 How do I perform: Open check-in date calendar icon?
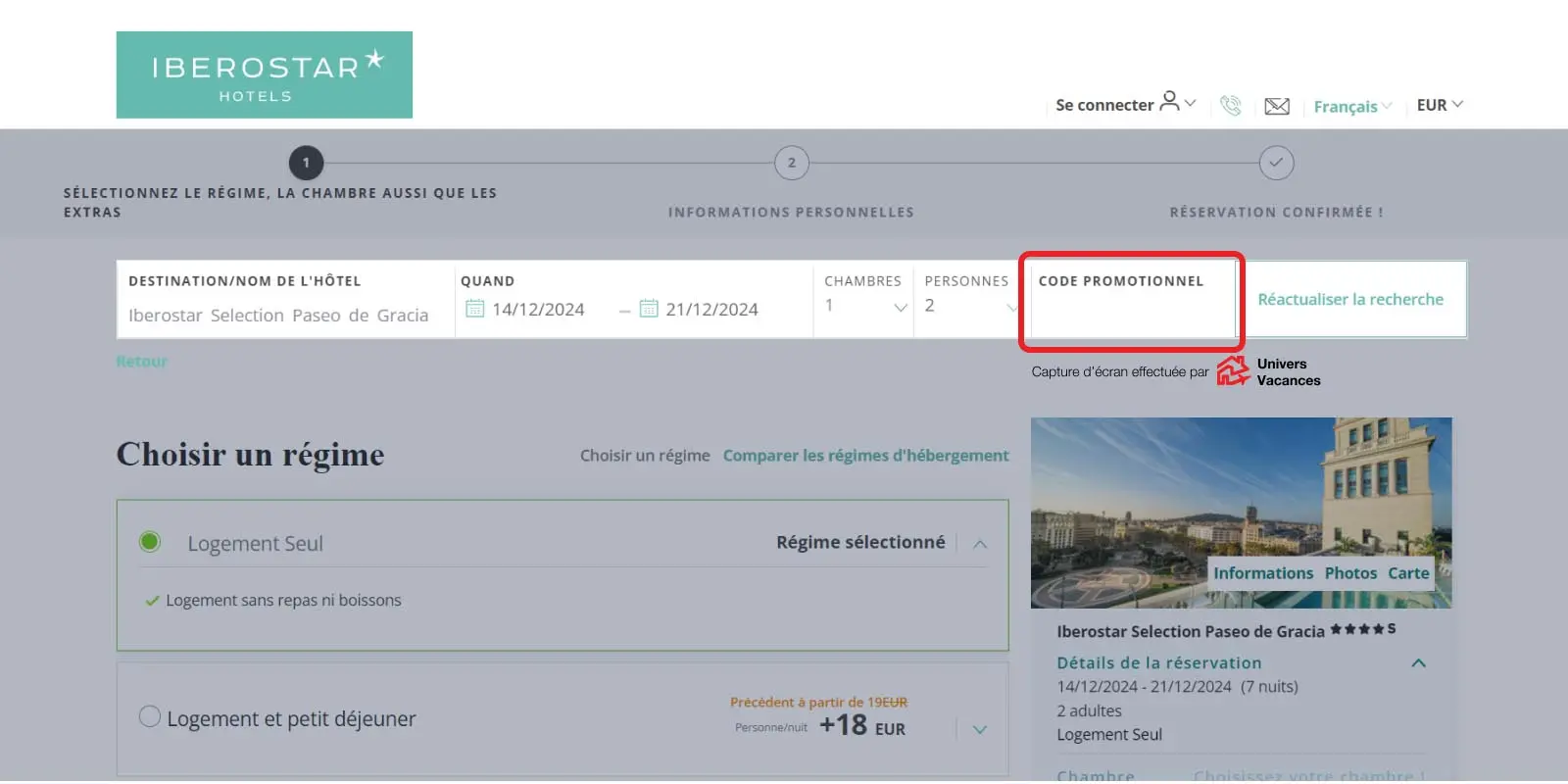pos(474,309)
